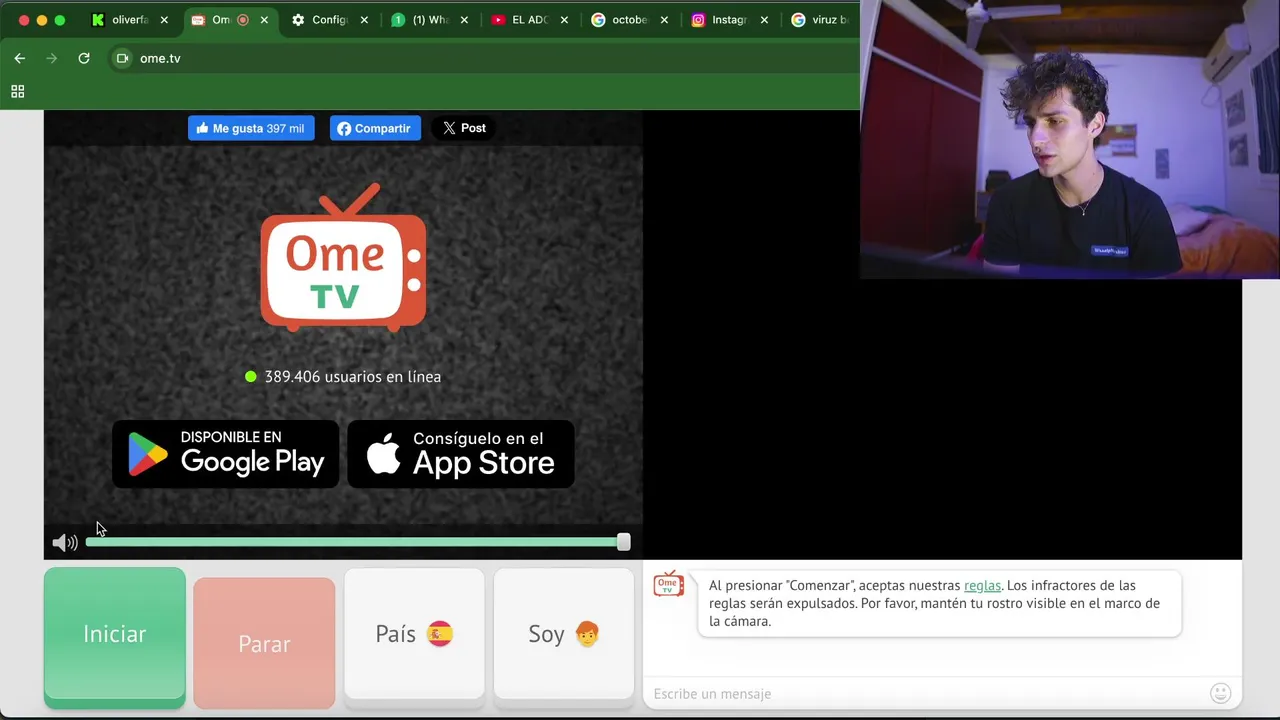Click the Ome TV avatar in chat
The width and height of the screenshot is (1280, 720).
(669, 584)
